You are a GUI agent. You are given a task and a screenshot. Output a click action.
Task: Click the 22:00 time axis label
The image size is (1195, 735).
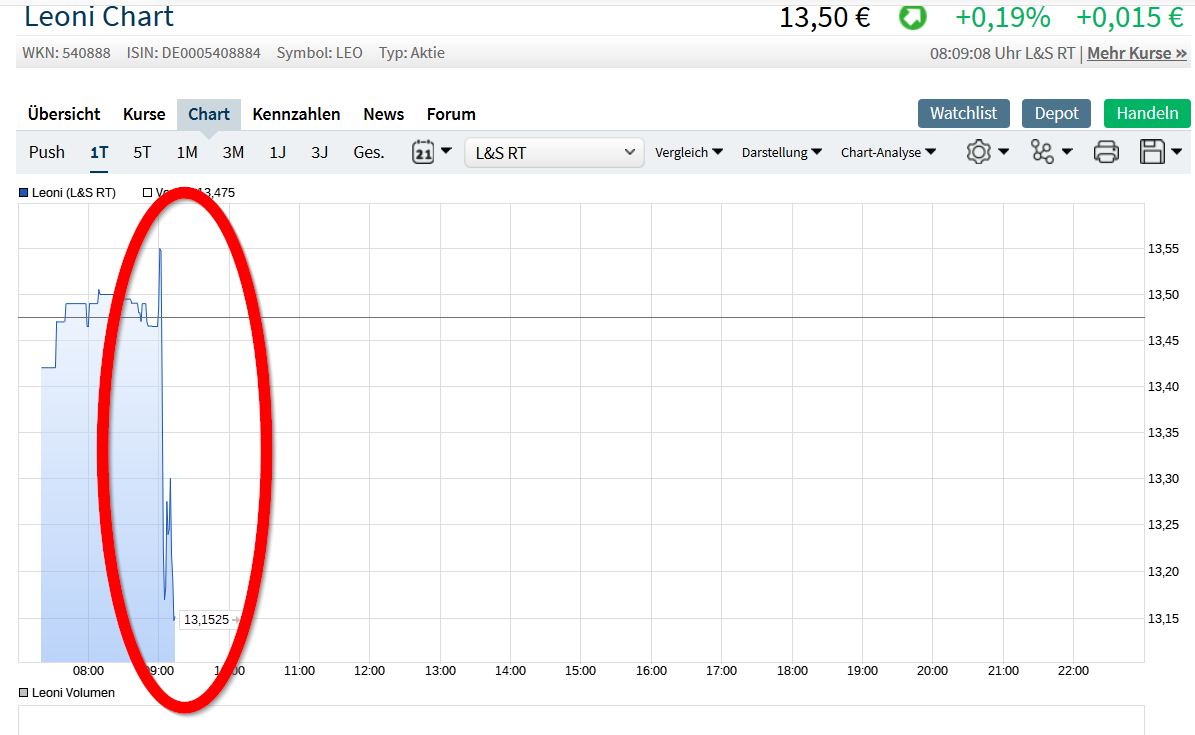[1073, 671]
